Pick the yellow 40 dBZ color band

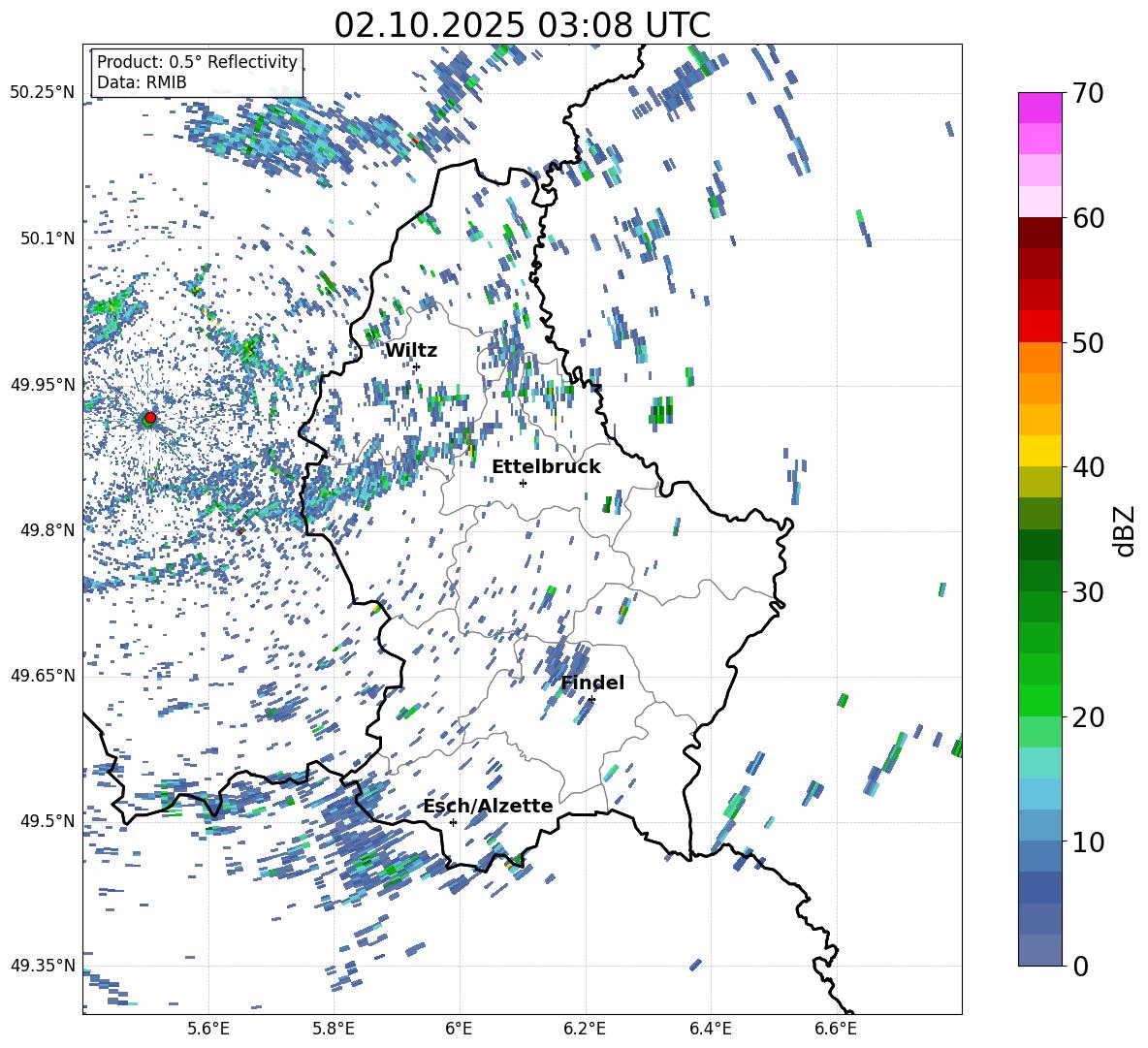[x=1039, y=451]
